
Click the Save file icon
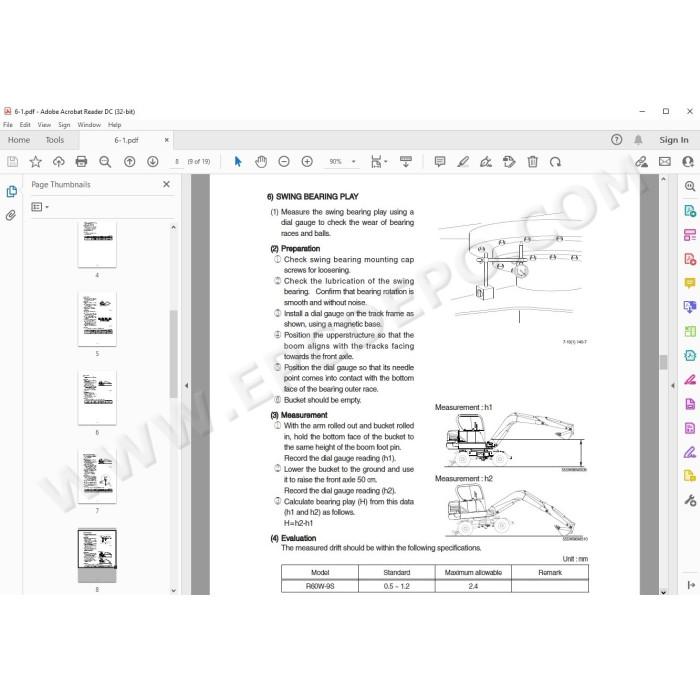click(12, 162)
